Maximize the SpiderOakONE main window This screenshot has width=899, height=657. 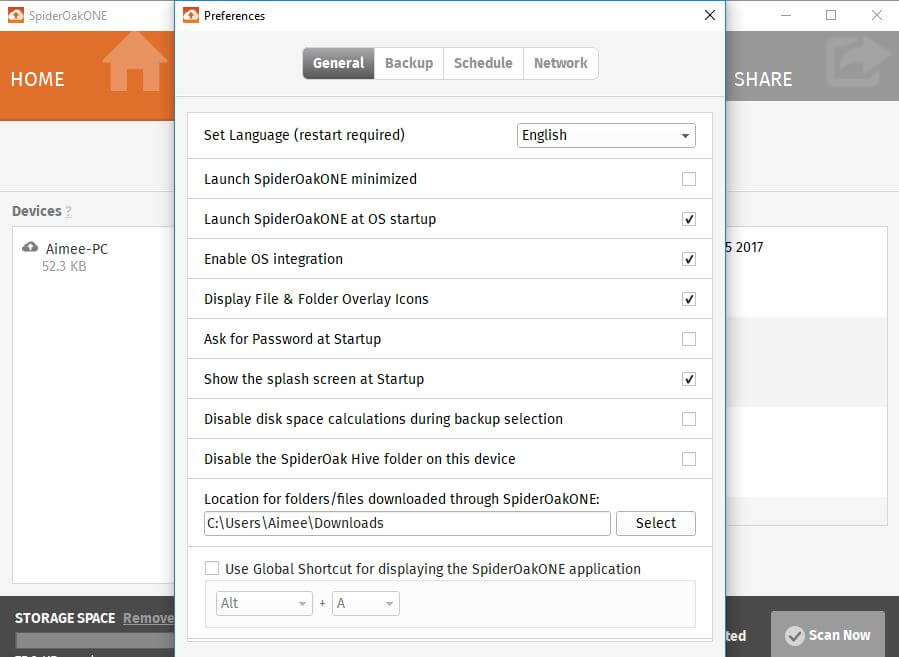point(831,15)
